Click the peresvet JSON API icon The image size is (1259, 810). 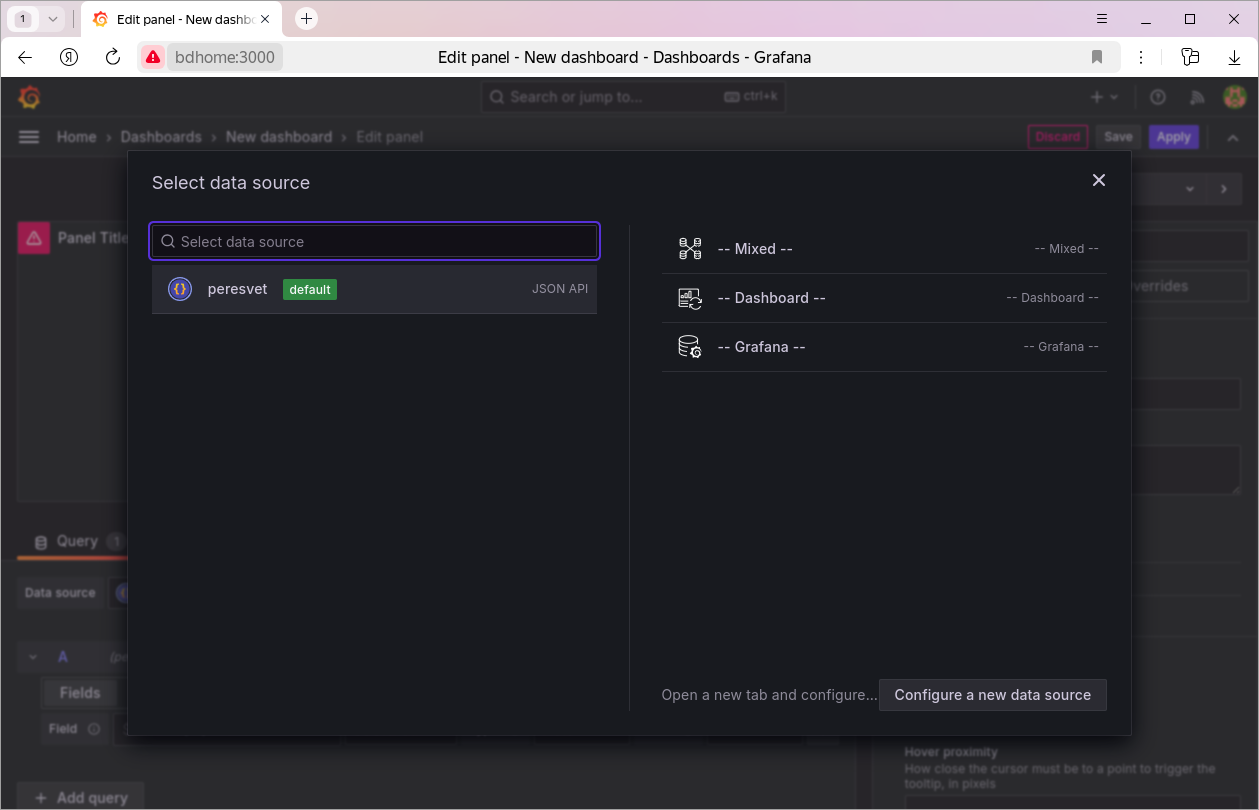(180, 289)
